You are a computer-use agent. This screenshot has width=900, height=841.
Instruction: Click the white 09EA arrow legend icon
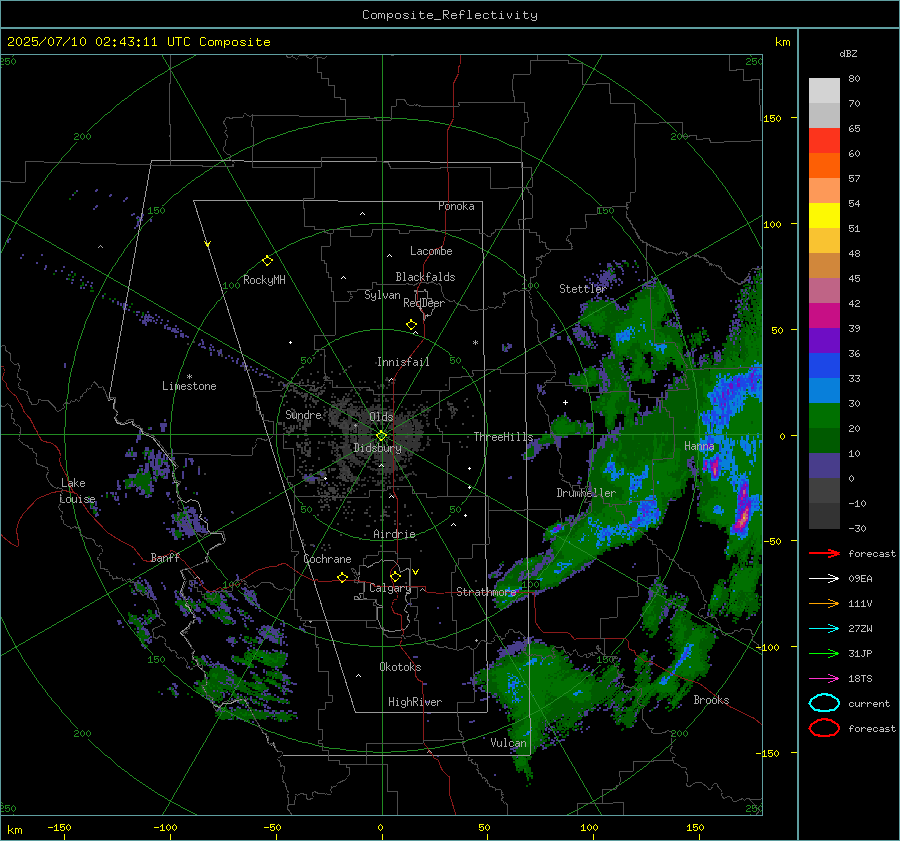click(824, 579)
